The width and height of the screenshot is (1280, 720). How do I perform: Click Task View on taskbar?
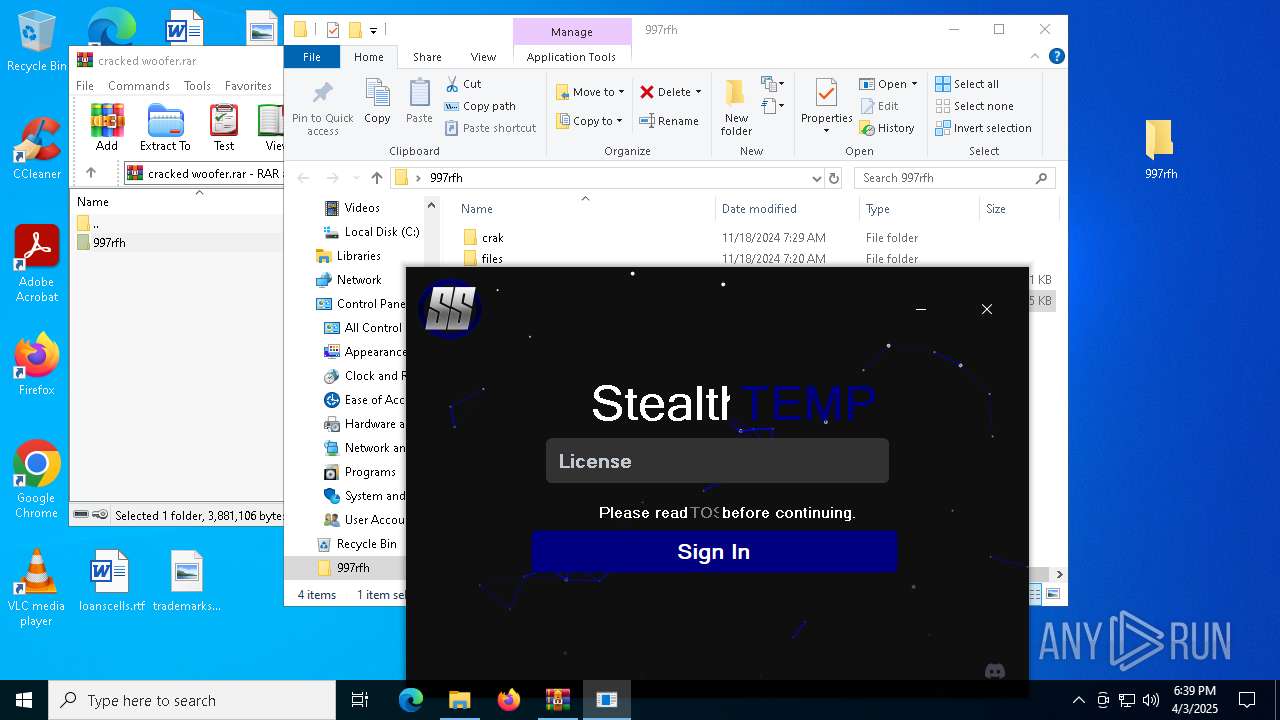pyautogui.click(x=360, y=700)
